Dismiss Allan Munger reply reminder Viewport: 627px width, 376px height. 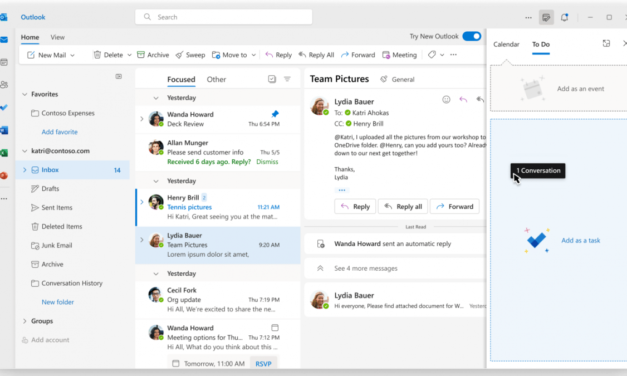coord(267,162)
